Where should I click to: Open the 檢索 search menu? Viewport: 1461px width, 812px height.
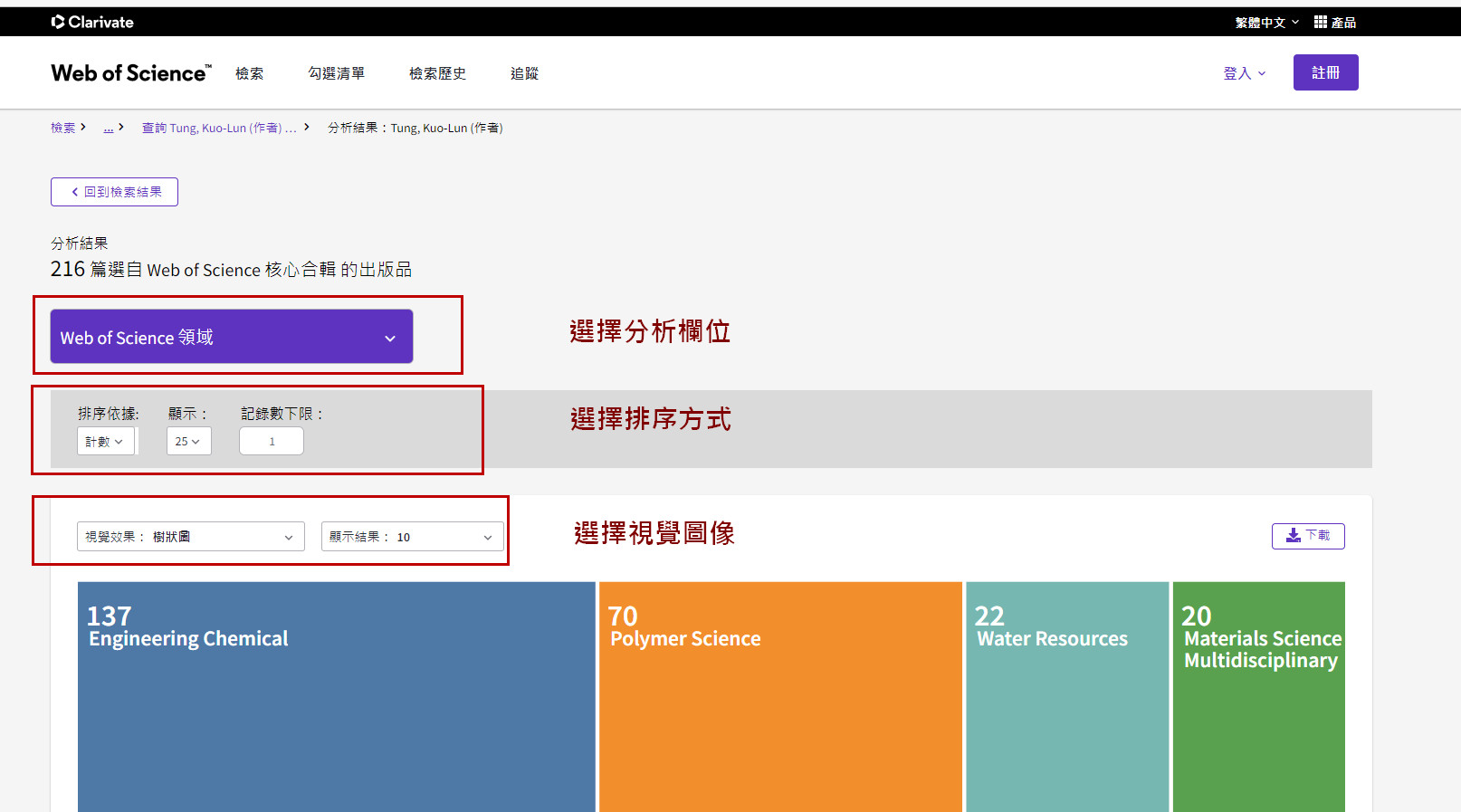click(249, 73)
